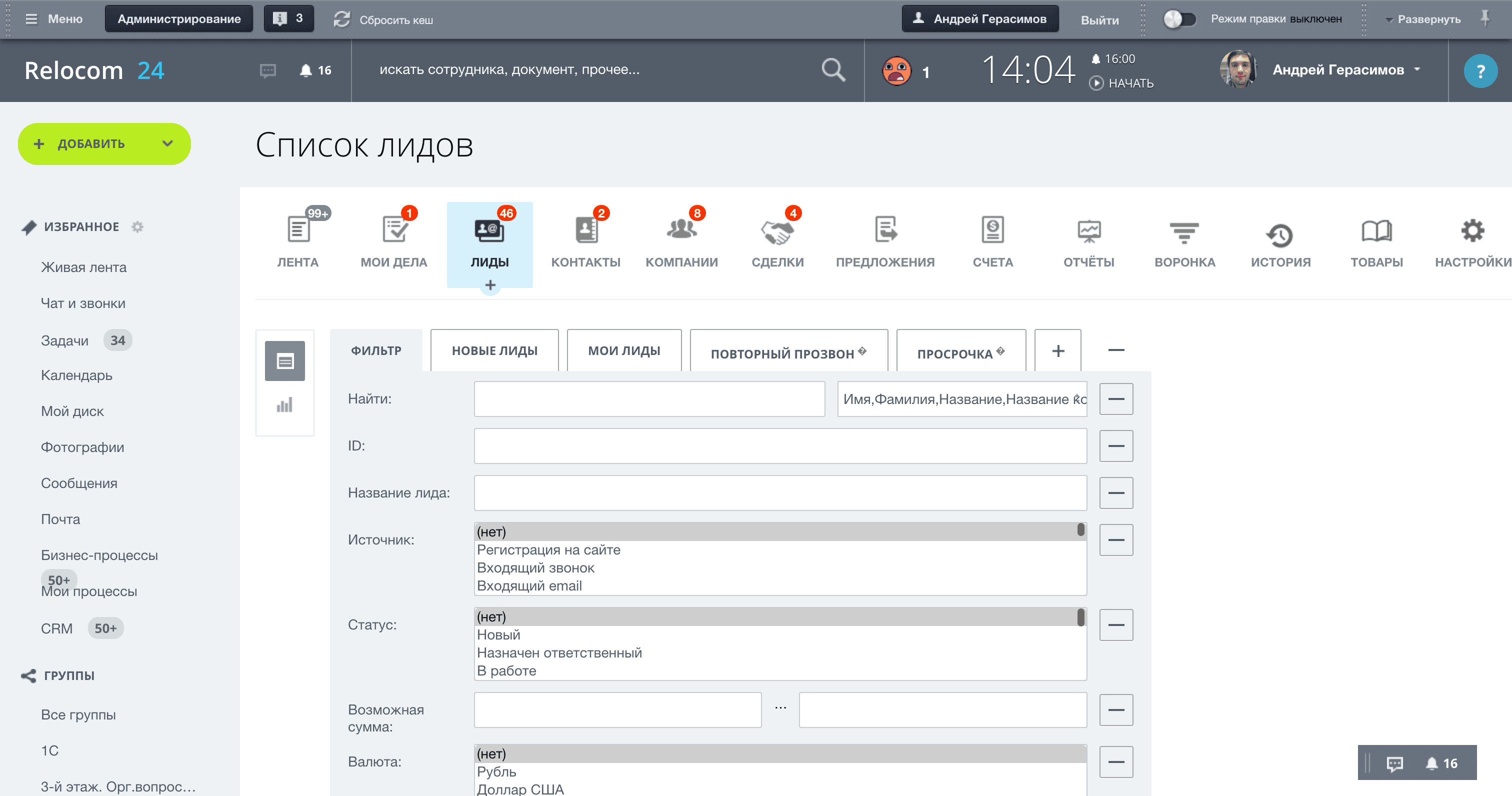Open the Счета invoices icon
Viewport: 1512px width, 796px height.
992,229
